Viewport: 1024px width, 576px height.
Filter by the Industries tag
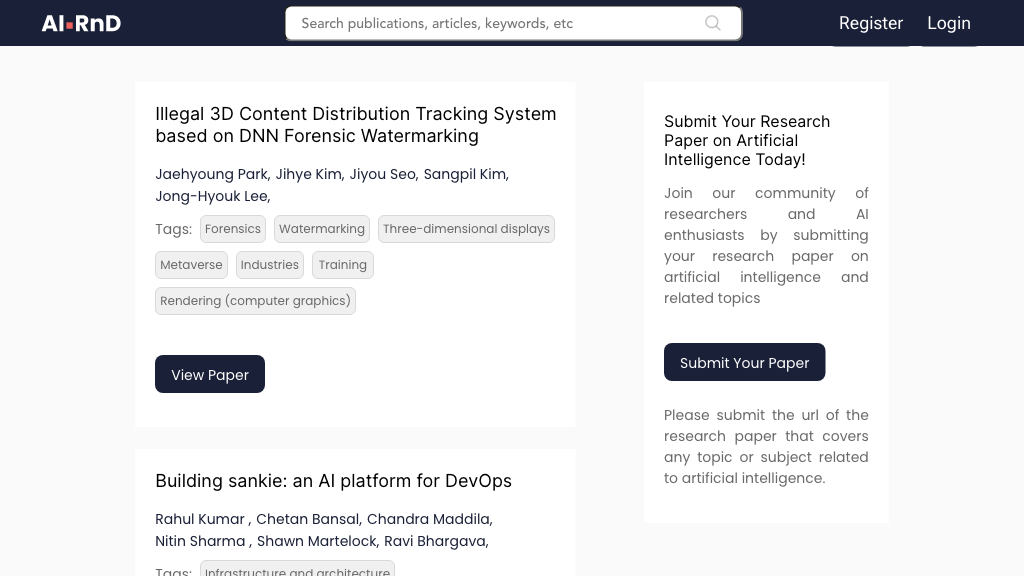pos(270,265)
